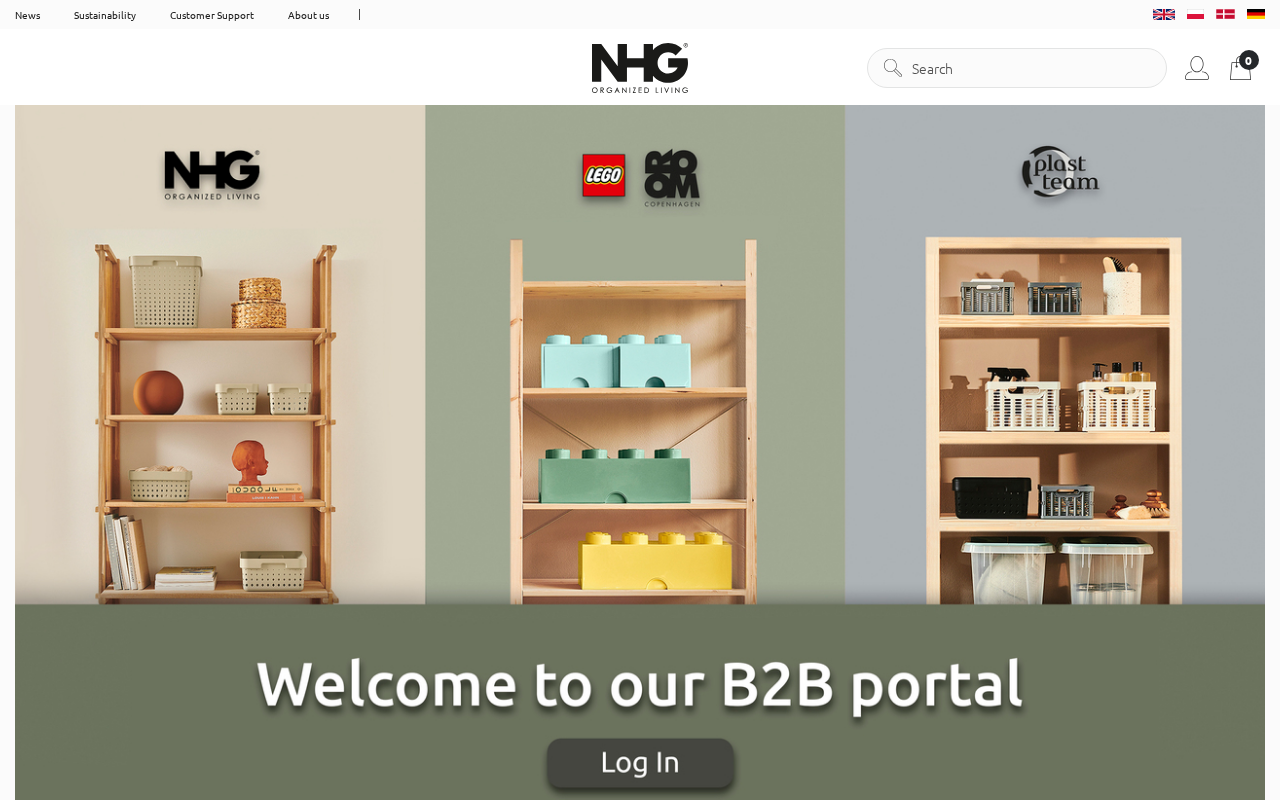Image resolution: width=1280 pixels, height=800 pixels.
Task: Click the LEGO Room Copenhagen logo
Action: click(641, 178)
